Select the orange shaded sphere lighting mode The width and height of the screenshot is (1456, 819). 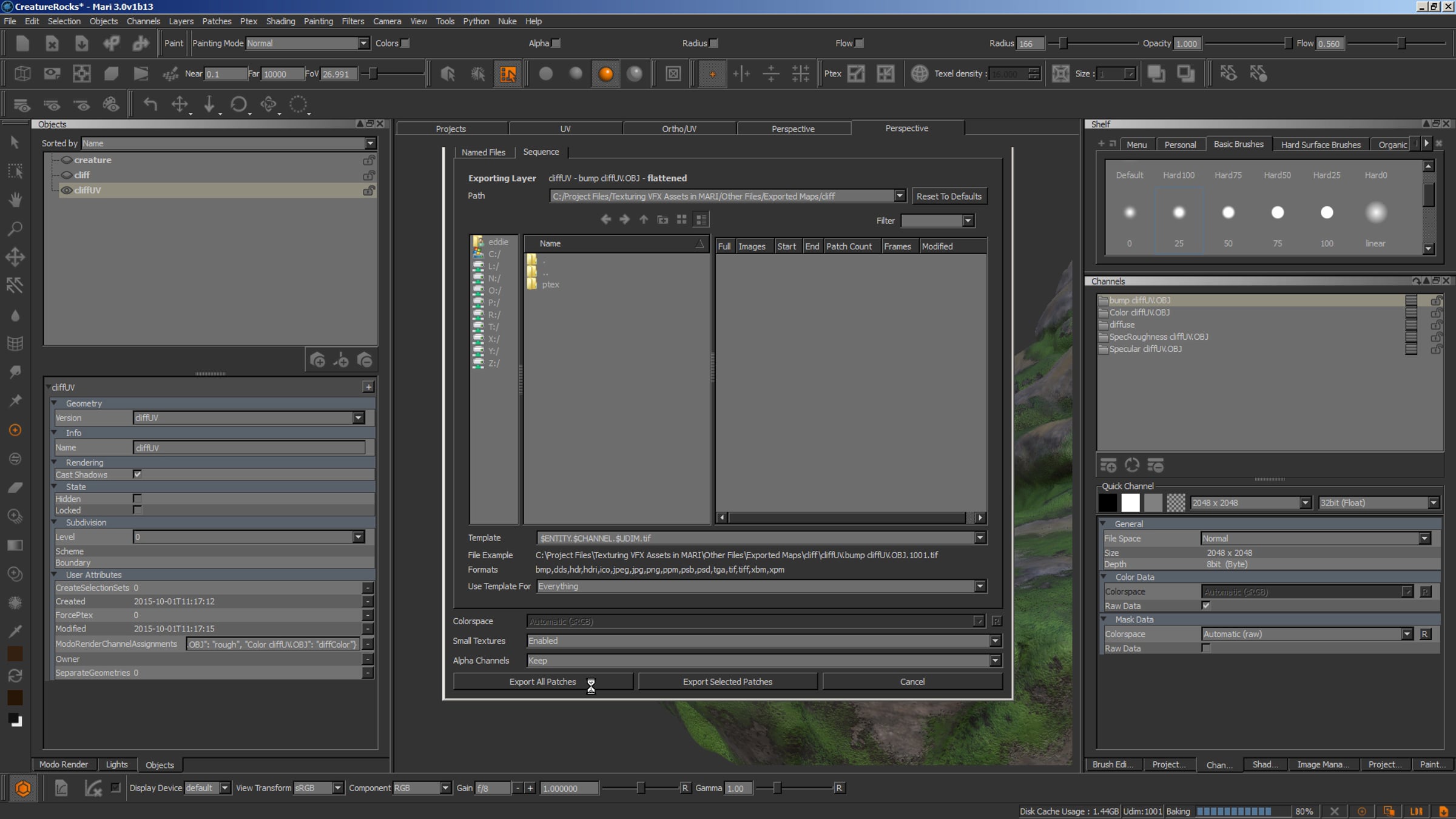(605, 74)
